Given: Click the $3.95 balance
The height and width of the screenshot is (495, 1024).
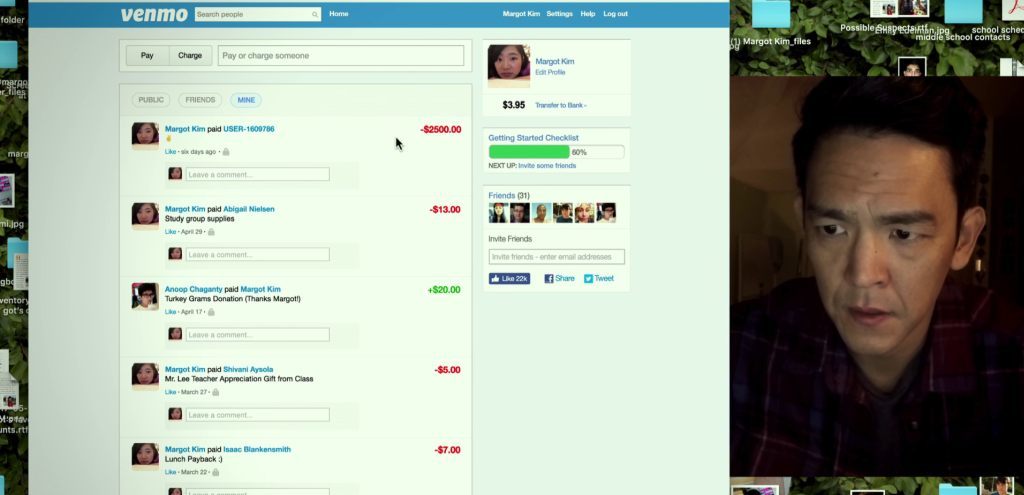Looking at the screenshot, I should click(x=514, y=105).
